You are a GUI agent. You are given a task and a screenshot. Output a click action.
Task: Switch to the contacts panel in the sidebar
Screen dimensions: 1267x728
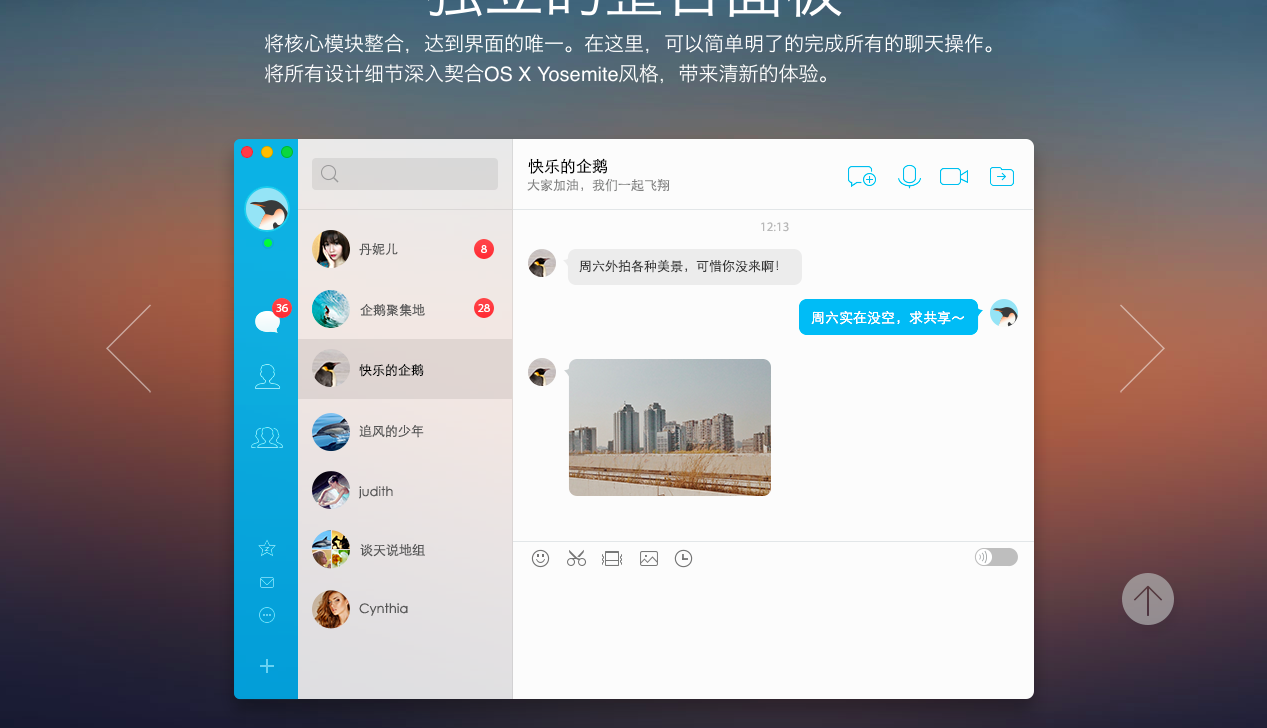[266, 375]
